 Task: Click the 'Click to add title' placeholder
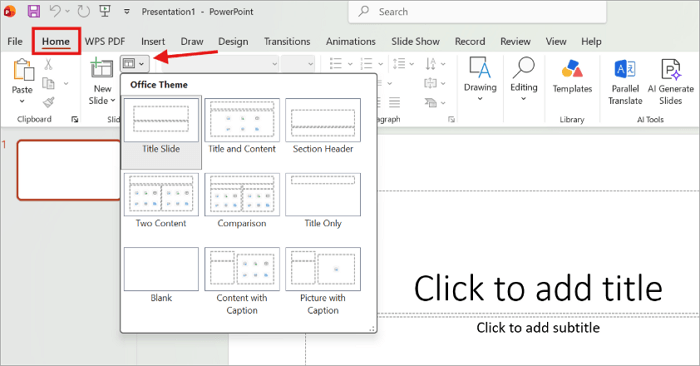538,288
